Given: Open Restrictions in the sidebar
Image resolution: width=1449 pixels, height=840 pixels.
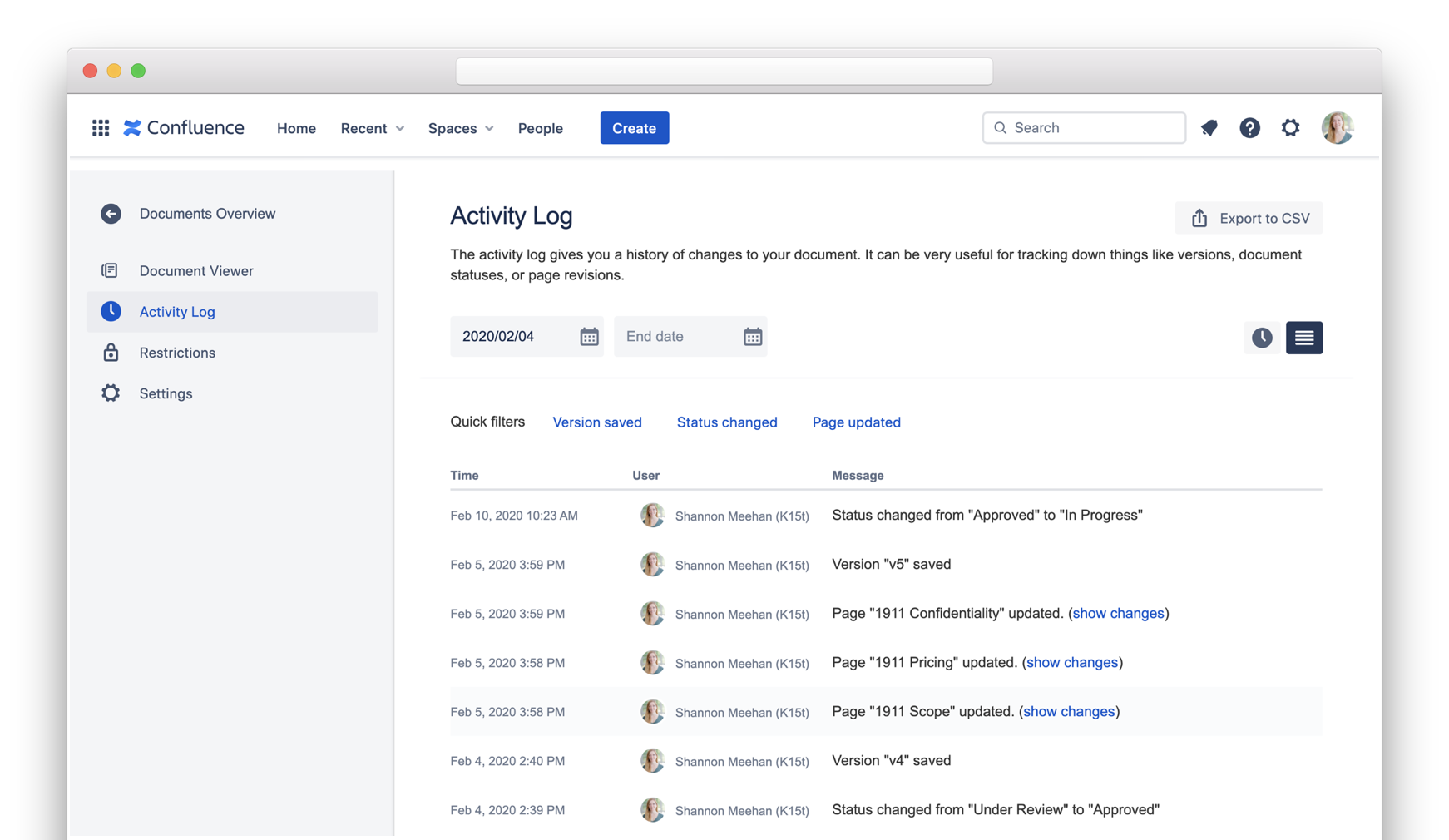Looking at the screenshot, I should tap(177, 353).
